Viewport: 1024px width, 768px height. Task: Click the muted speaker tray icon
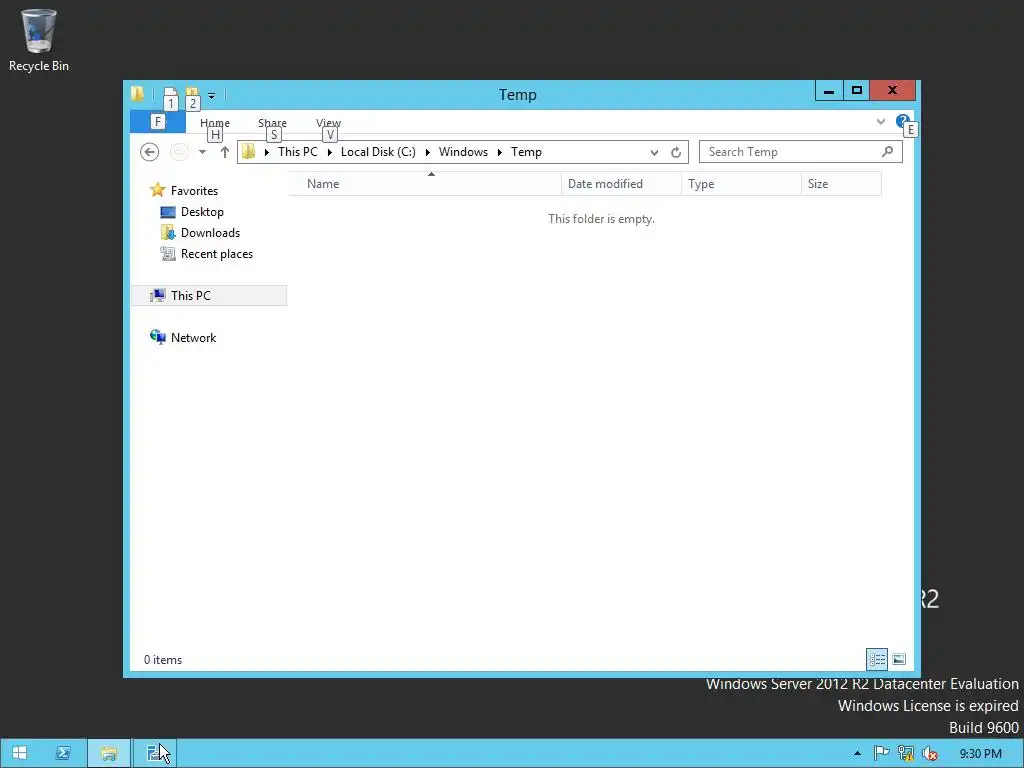point(930,753)
